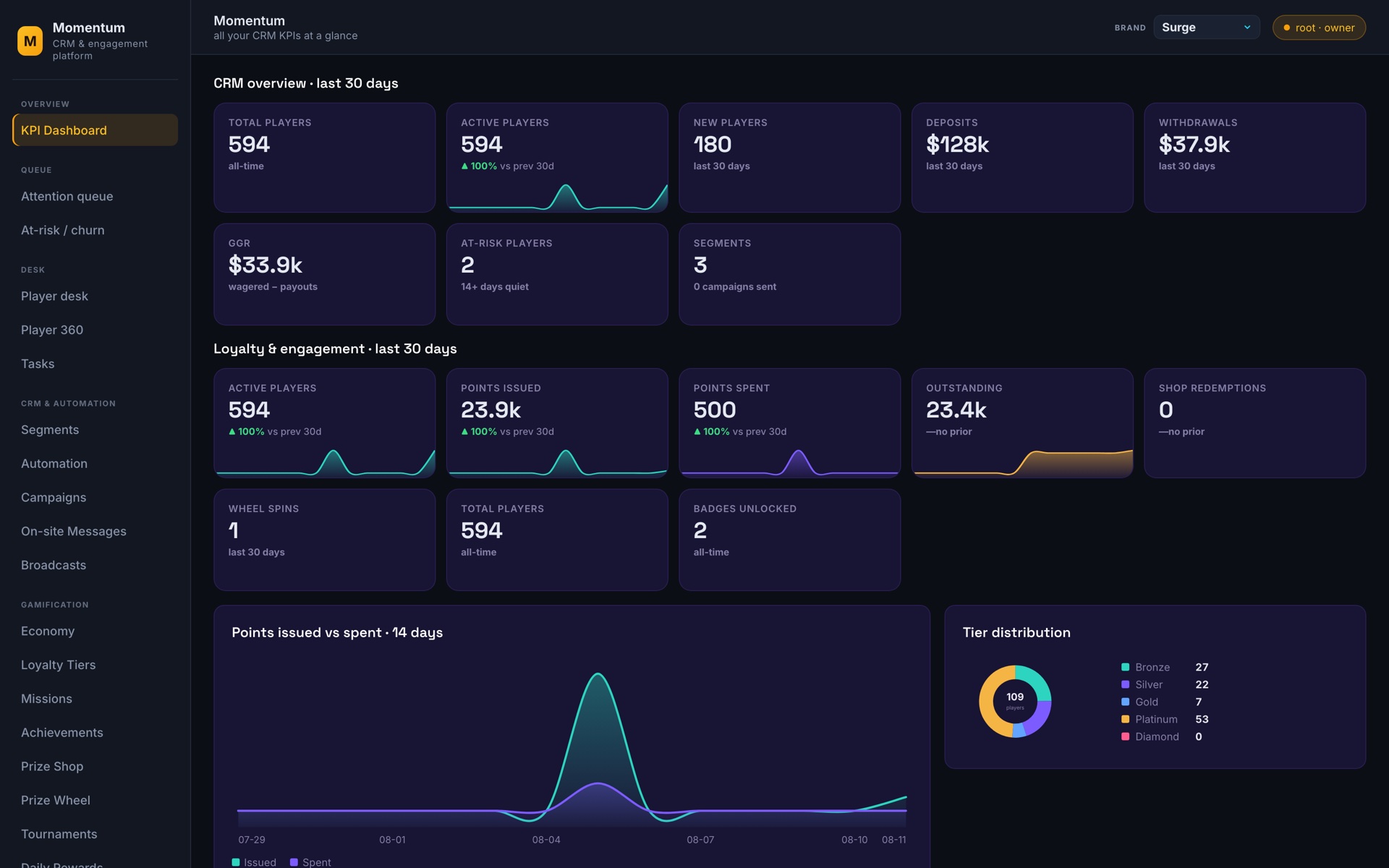
Task: Click the first Total Players card showing all-time
Action: coord(324,158)
